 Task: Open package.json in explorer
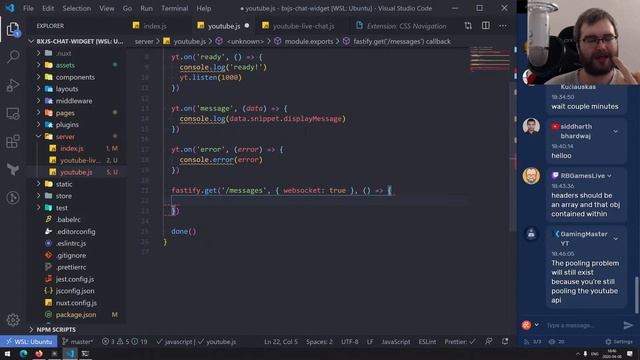[x=76, y=315]
